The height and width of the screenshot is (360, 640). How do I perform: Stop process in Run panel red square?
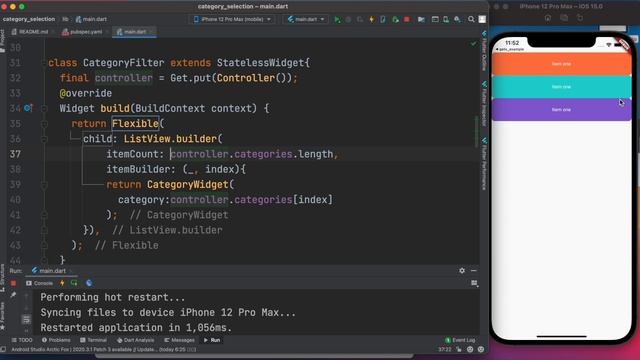click(13, 283)
